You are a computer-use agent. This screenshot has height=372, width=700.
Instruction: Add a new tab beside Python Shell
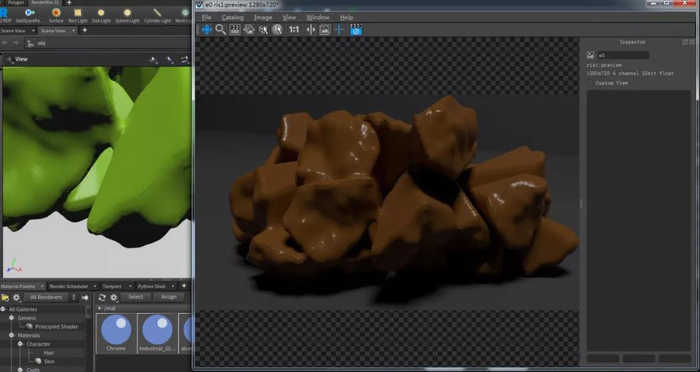(184, 286)
